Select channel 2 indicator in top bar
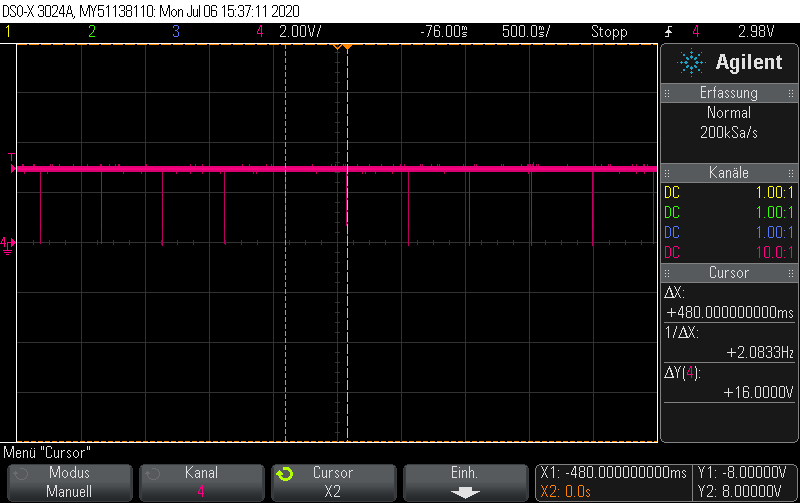This screenshot has width=800, height=503. pyautogui.click(x=92, y=32)
